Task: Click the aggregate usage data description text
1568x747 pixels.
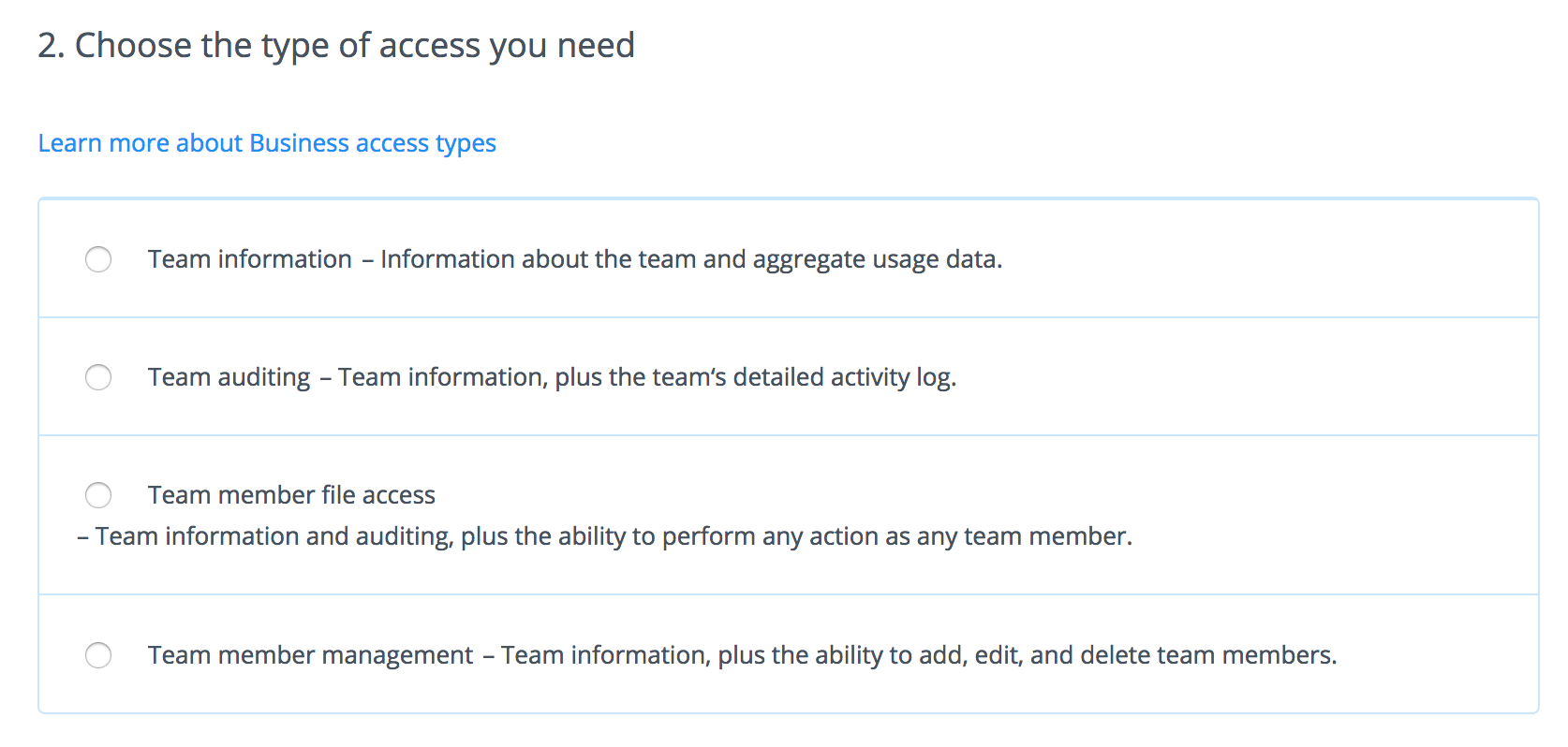Action: (691, 259)
